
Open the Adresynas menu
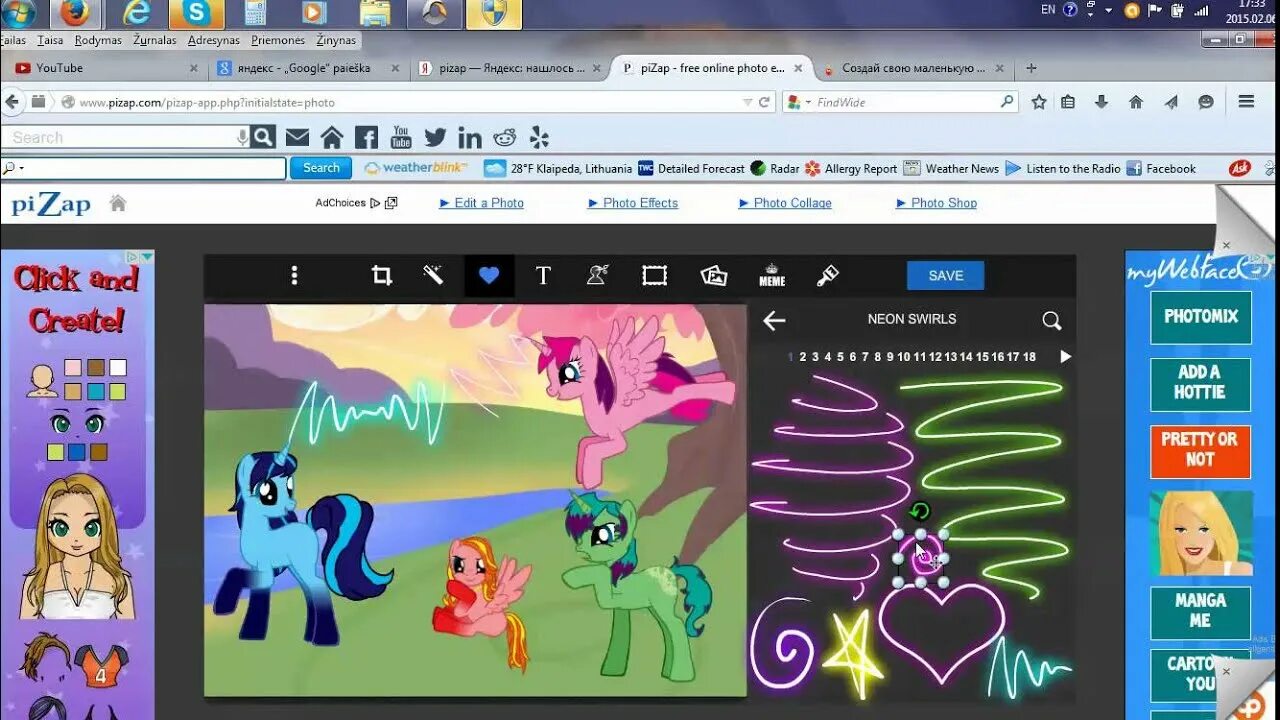[x=214, y=40]
